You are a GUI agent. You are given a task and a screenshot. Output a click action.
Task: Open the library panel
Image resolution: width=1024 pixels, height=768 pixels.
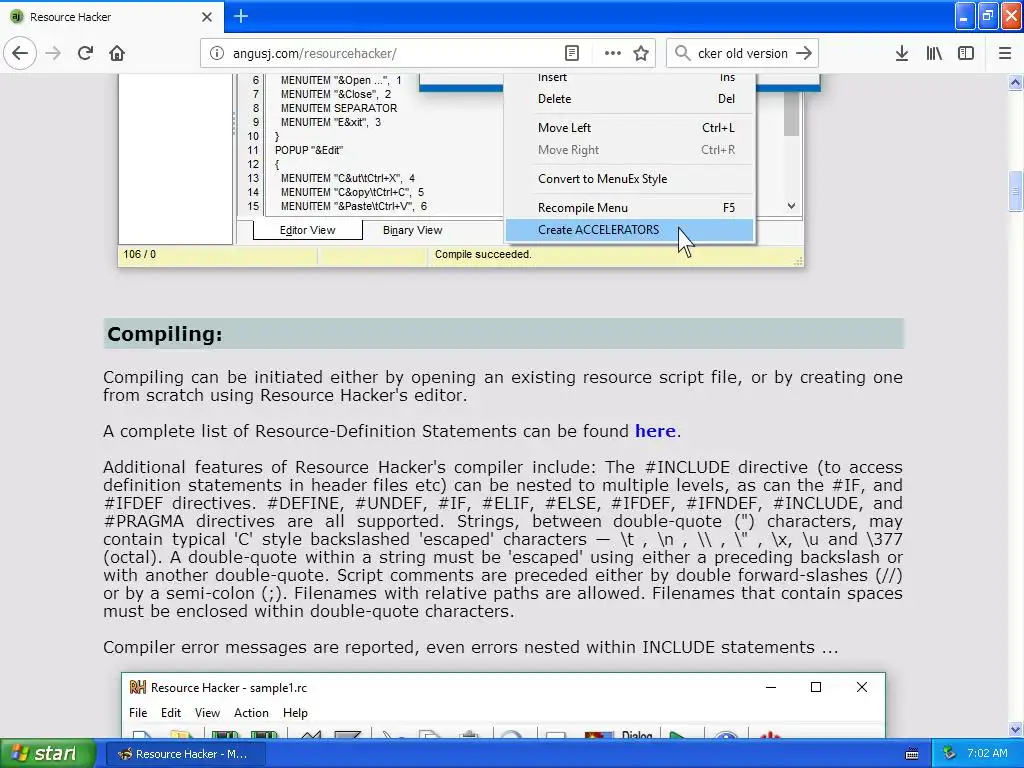pos(934,54)
